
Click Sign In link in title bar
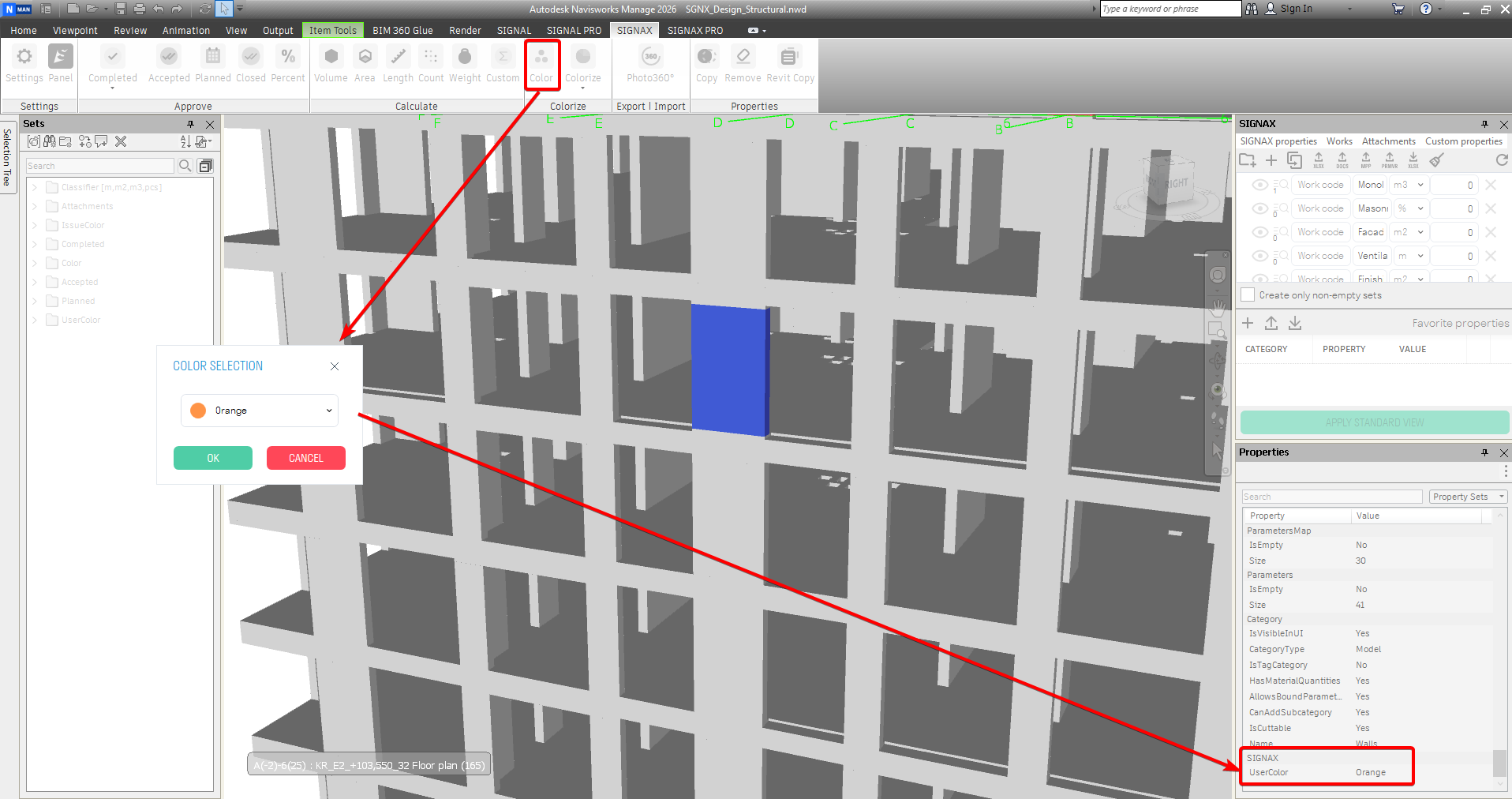click(x=1296, y=9)
